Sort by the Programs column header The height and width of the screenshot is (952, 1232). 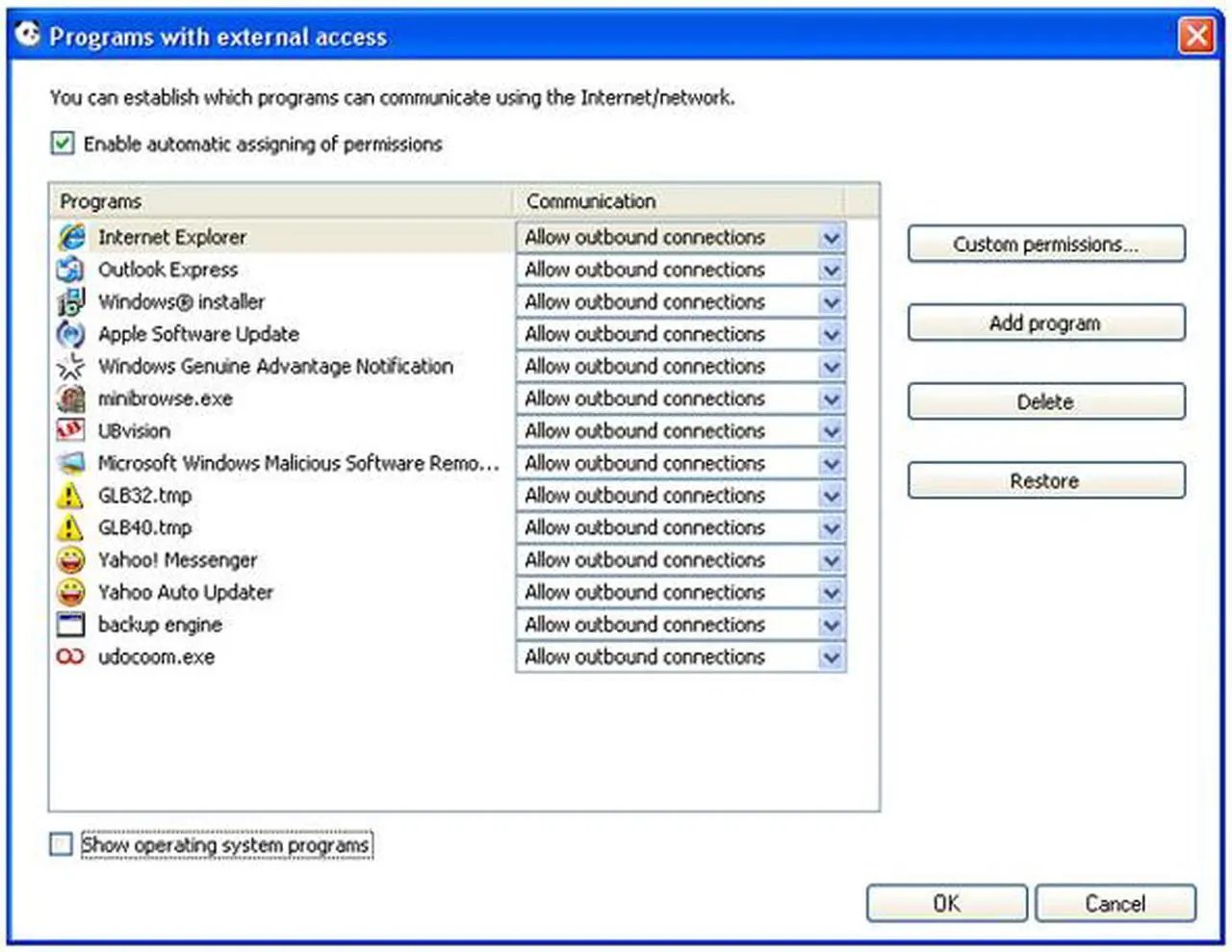tap(282, 201)
